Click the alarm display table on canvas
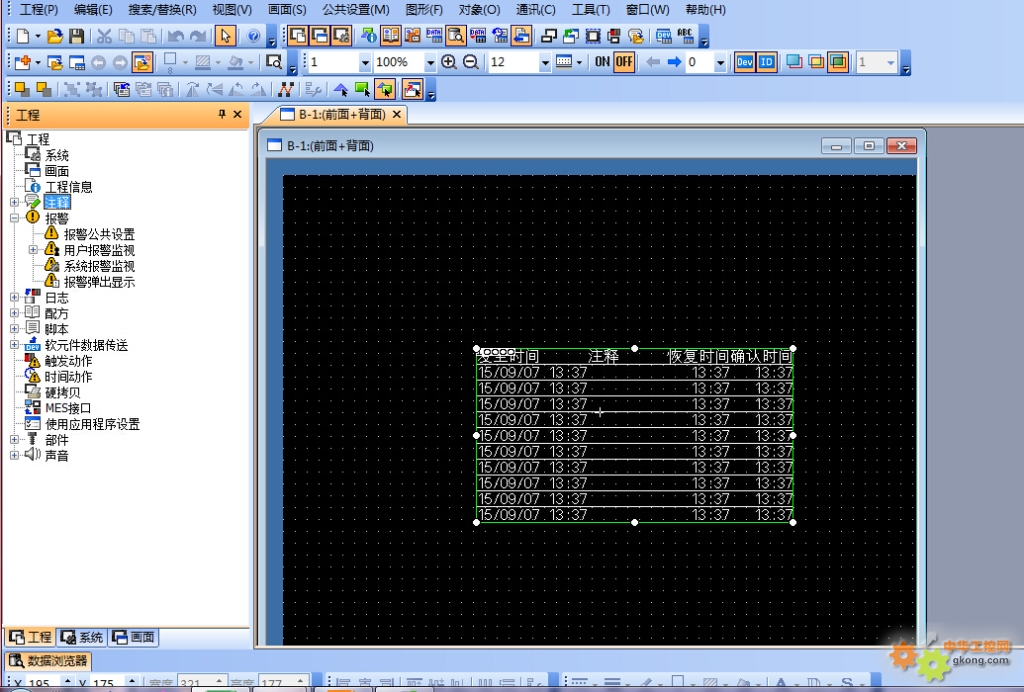This screenshot has height=692, width=1024. pos(634,436)
